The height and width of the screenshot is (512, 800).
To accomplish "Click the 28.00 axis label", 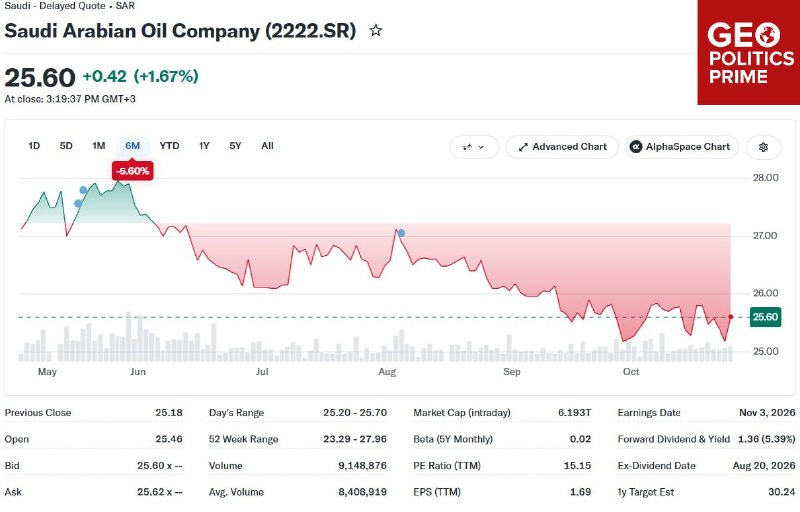I will [766, 177].
